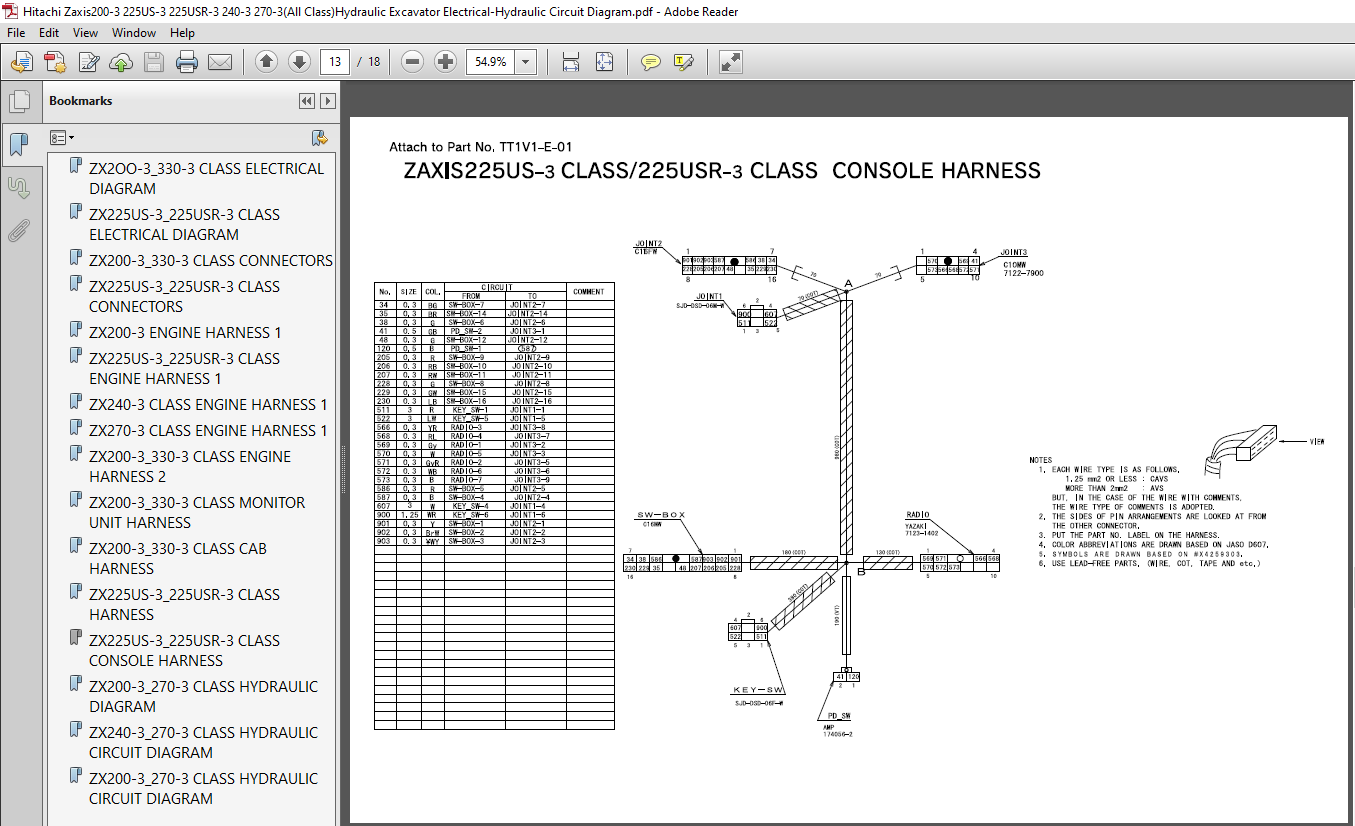Open bookmark ZX225US-3_225USR-3 CLASS ELECTRICAL DIAGRAM
The width and height of the screenshot is (1355, 826).
184,224
